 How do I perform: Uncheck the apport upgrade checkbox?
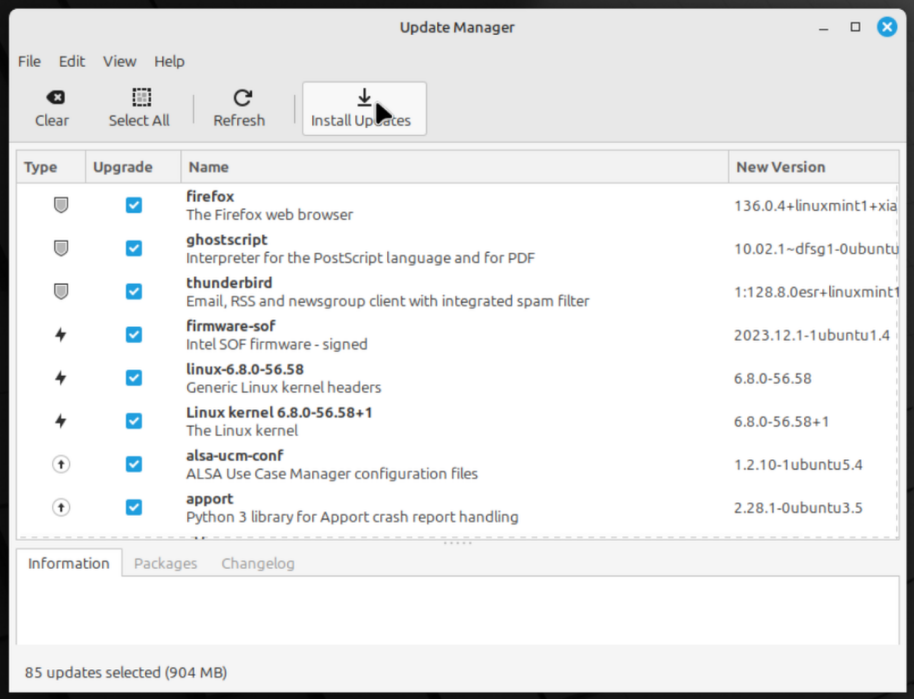pyautogui.click(x=133, y=507)
